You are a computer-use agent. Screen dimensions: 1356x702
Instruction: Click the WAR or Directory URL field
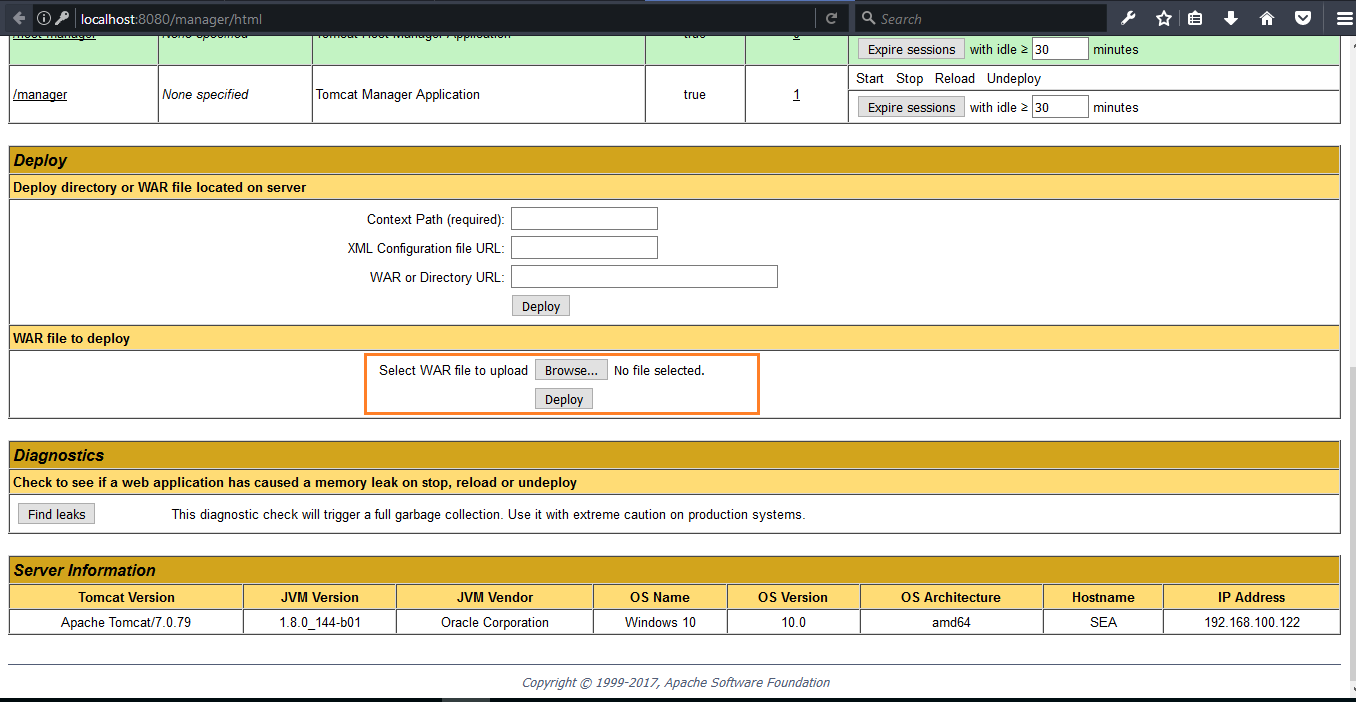pos(644,277)
